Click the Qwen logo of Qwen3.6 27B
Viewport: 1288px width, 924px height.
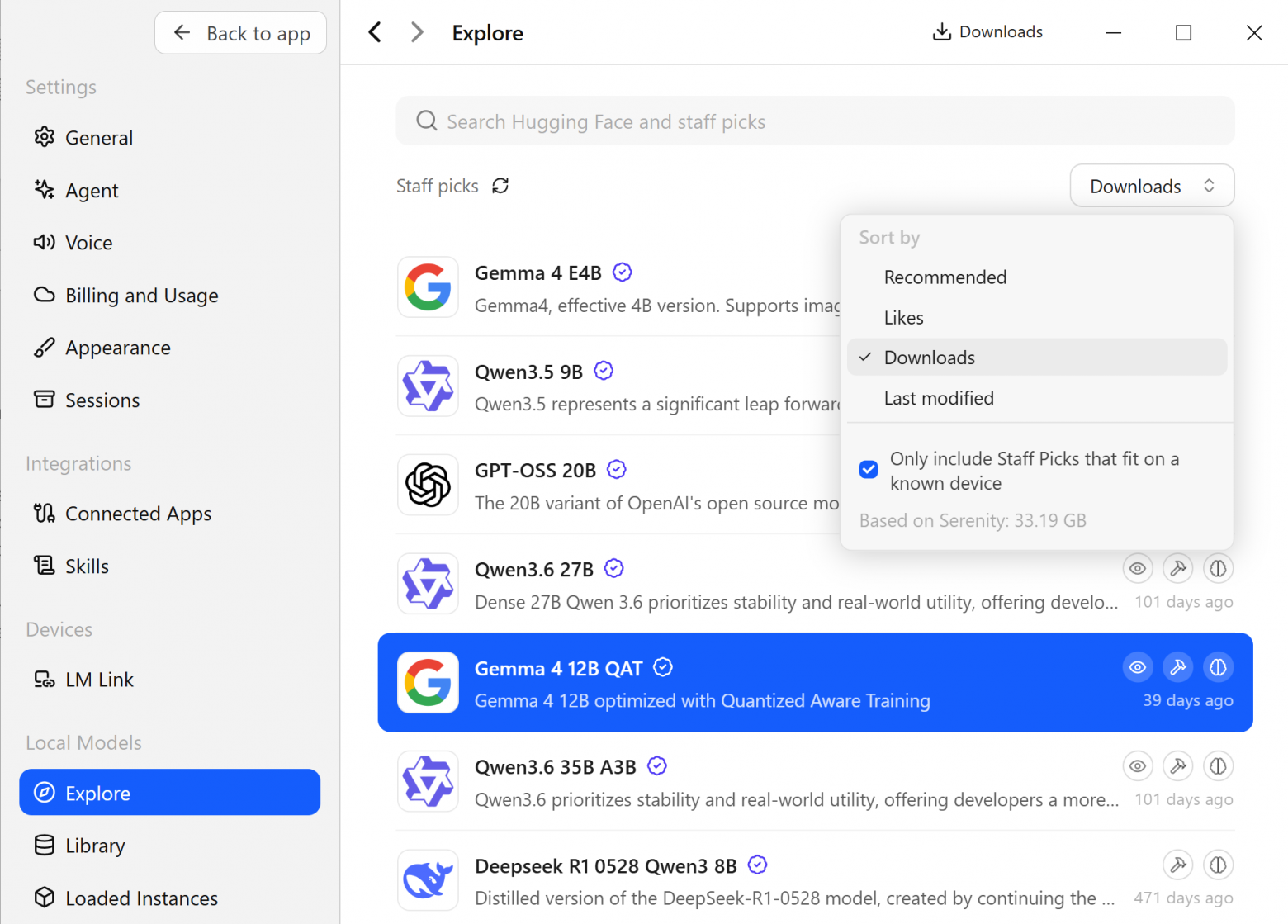[x=428, y=584]
